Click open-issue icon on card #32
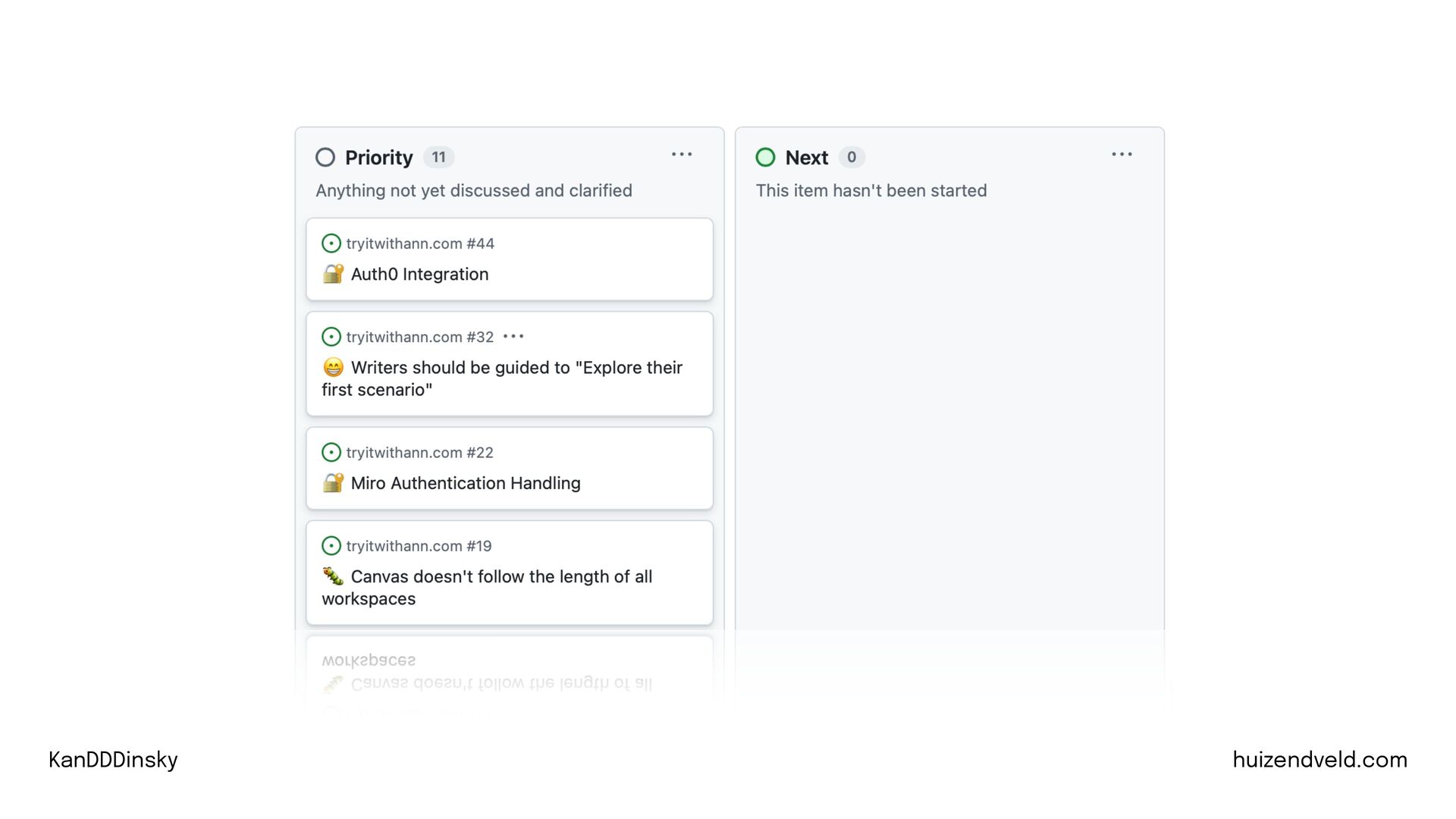The image size is (1456, 819). click(331, 337)
